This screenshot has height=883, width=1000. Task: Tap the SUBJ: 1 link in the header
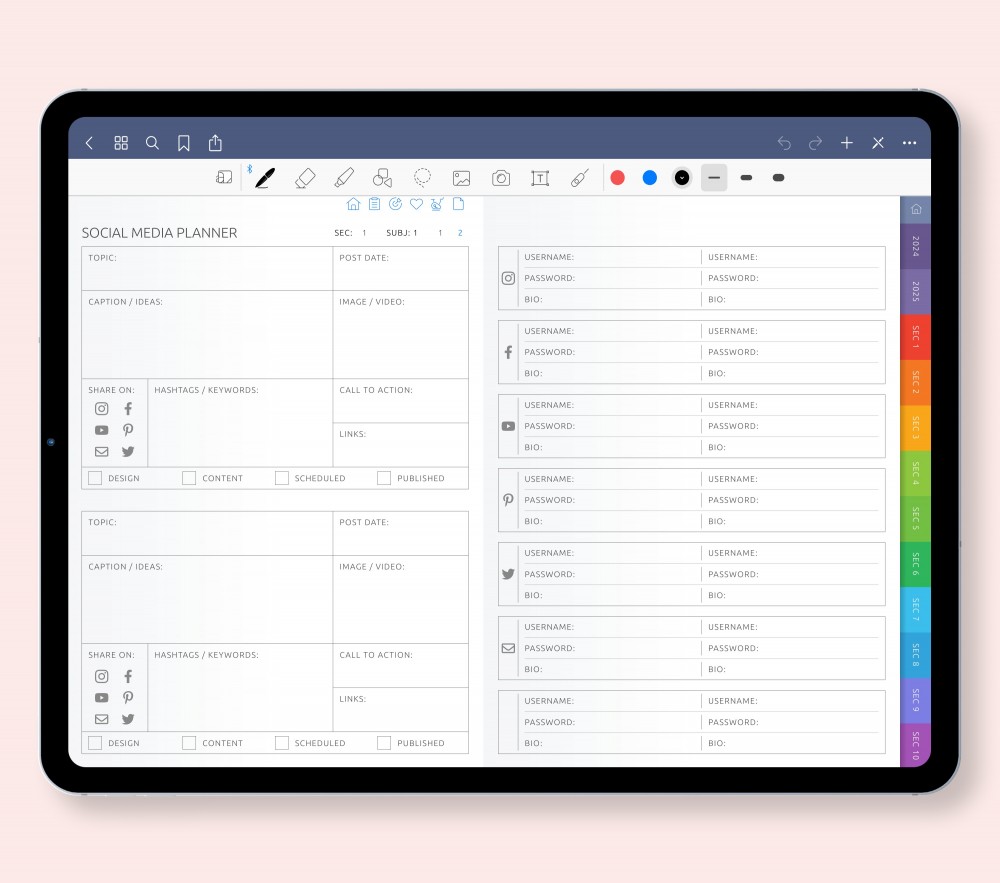402,233
